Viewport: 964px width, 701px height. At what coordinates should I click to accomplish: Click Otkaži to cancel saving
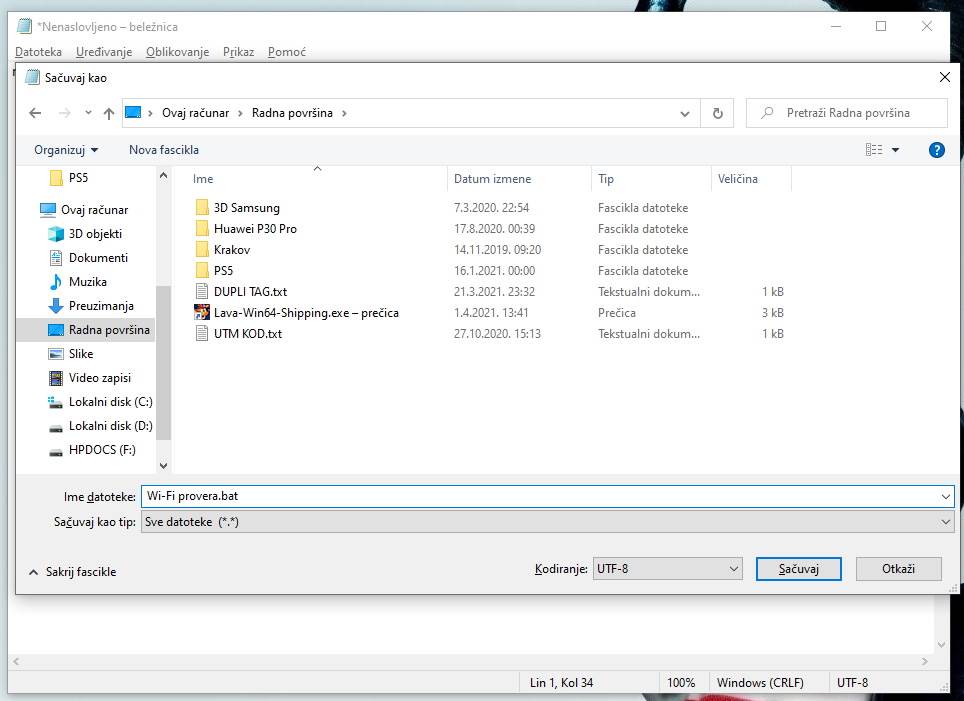click(x=898, y=569)
